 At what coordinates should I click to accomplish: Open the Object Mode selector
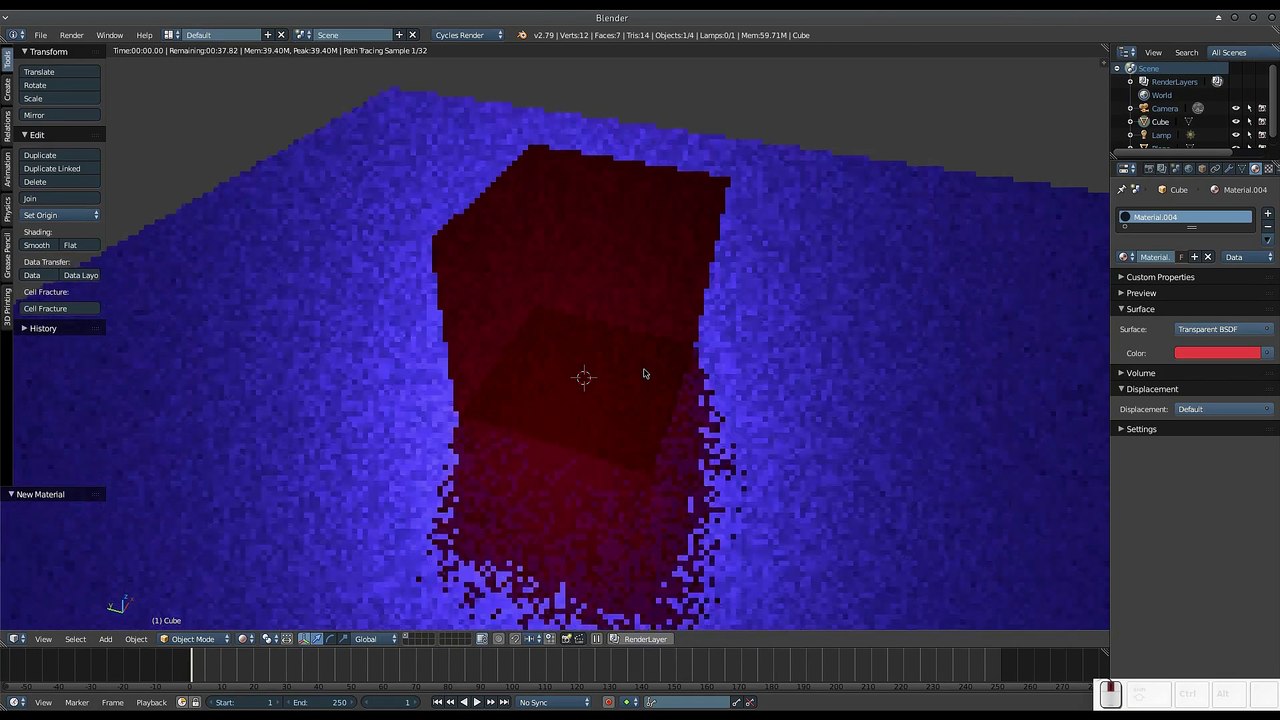[x=195, y=639]
